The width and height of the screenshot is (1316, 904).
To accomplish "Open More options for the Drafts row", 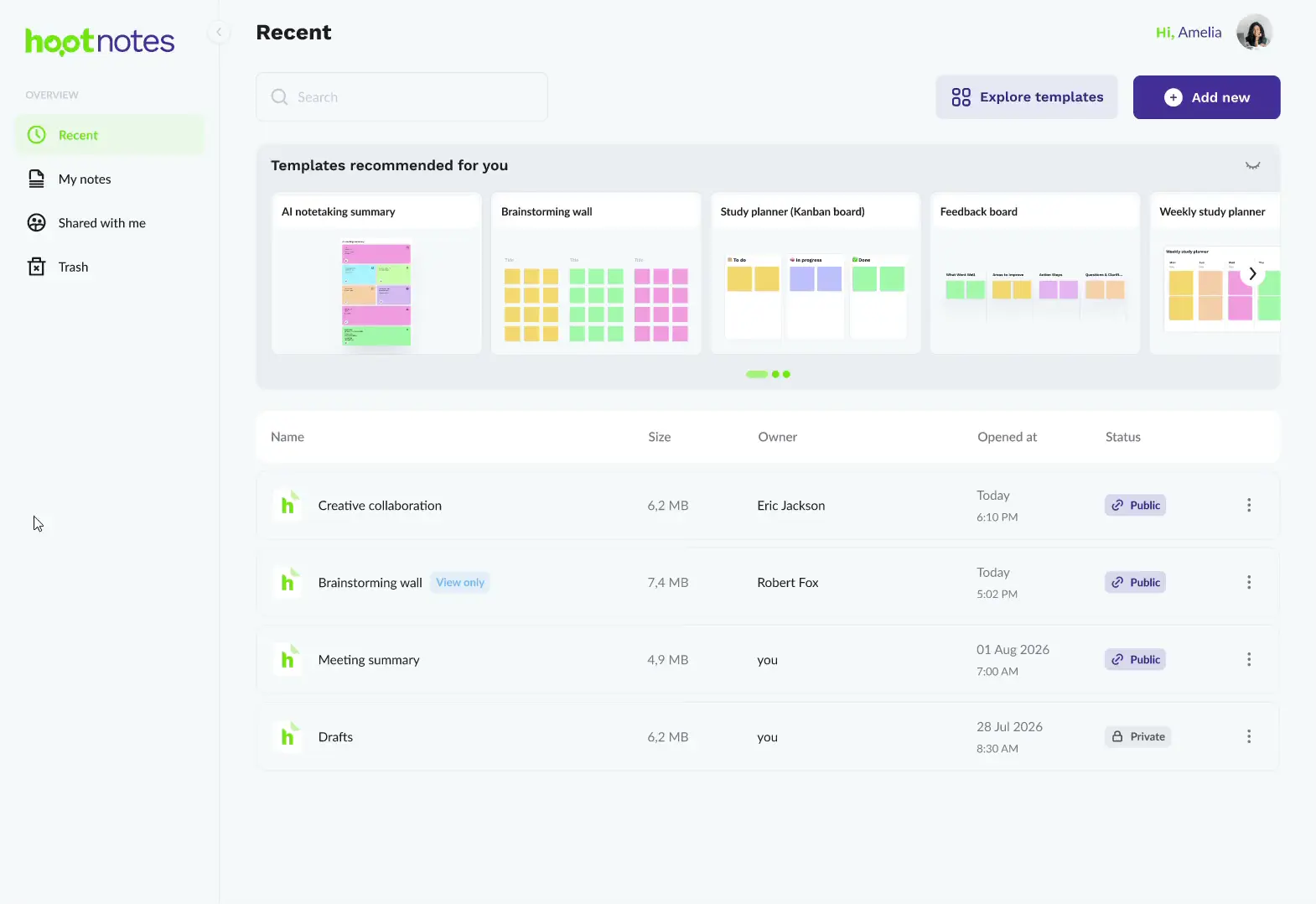I will [1249, 736].
